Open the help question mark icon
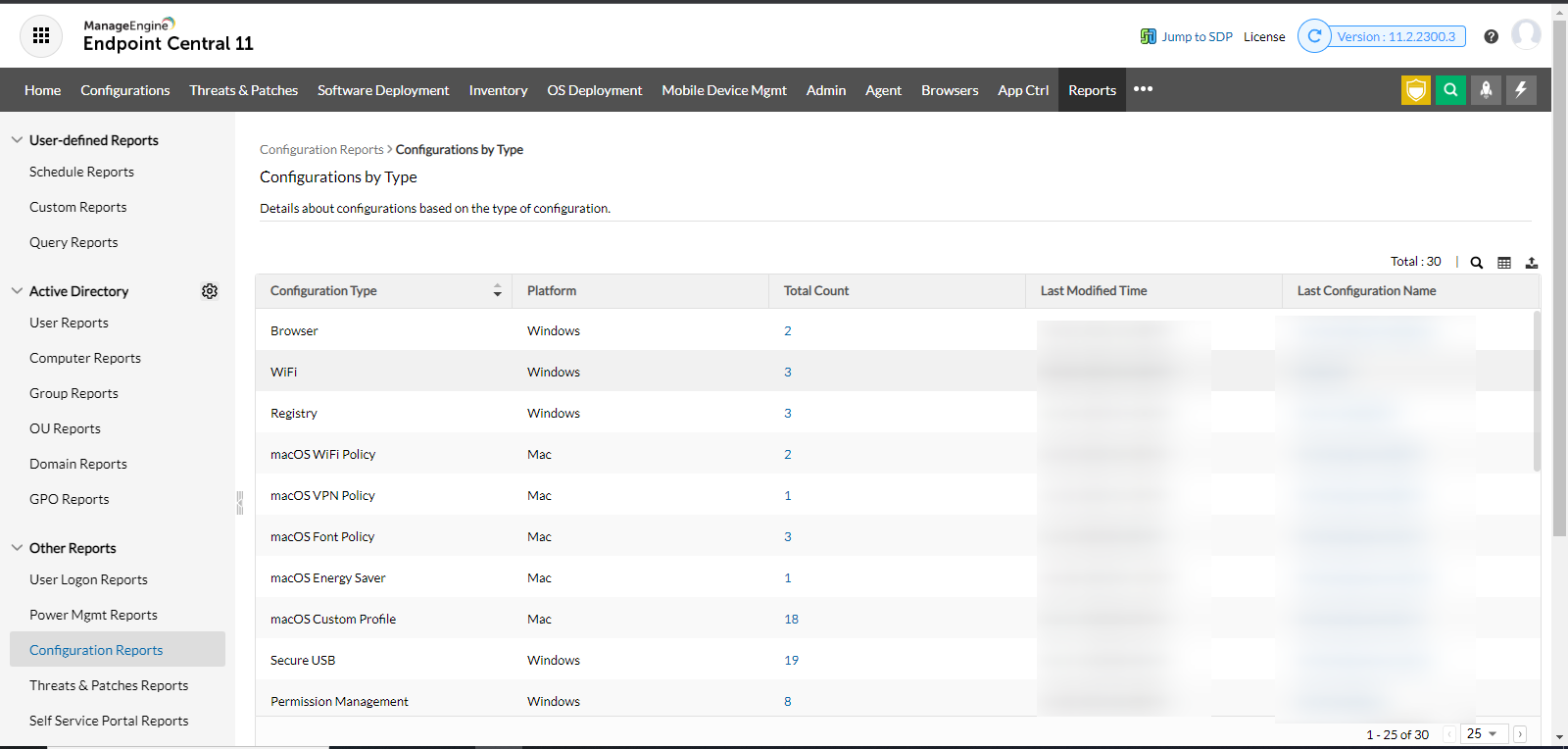The image size is (1568, 749). click(x=1491, y=37)
